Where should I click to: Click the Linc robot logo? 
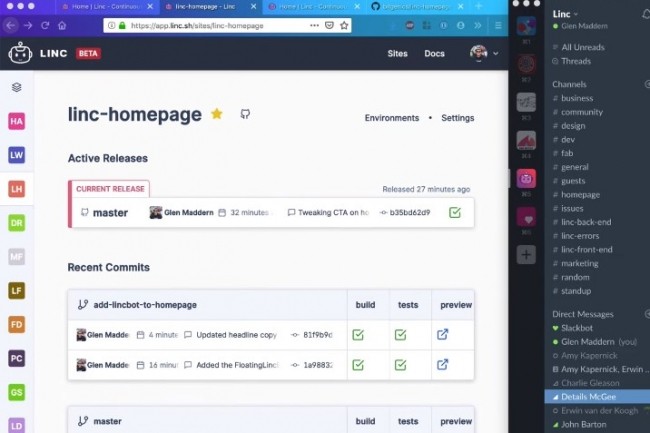tap(20, 53)
